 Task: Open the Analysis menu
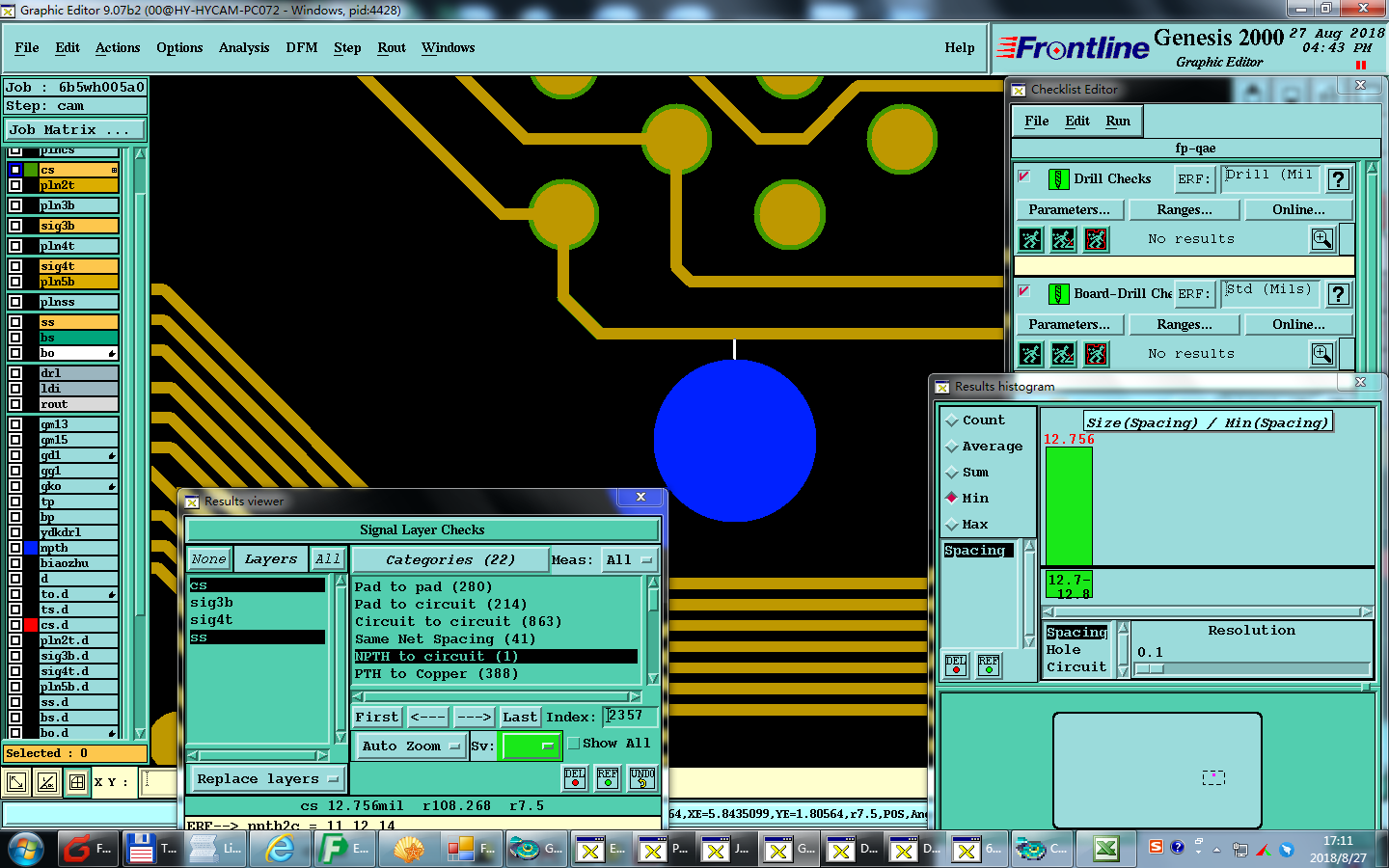tap(244, 47)
